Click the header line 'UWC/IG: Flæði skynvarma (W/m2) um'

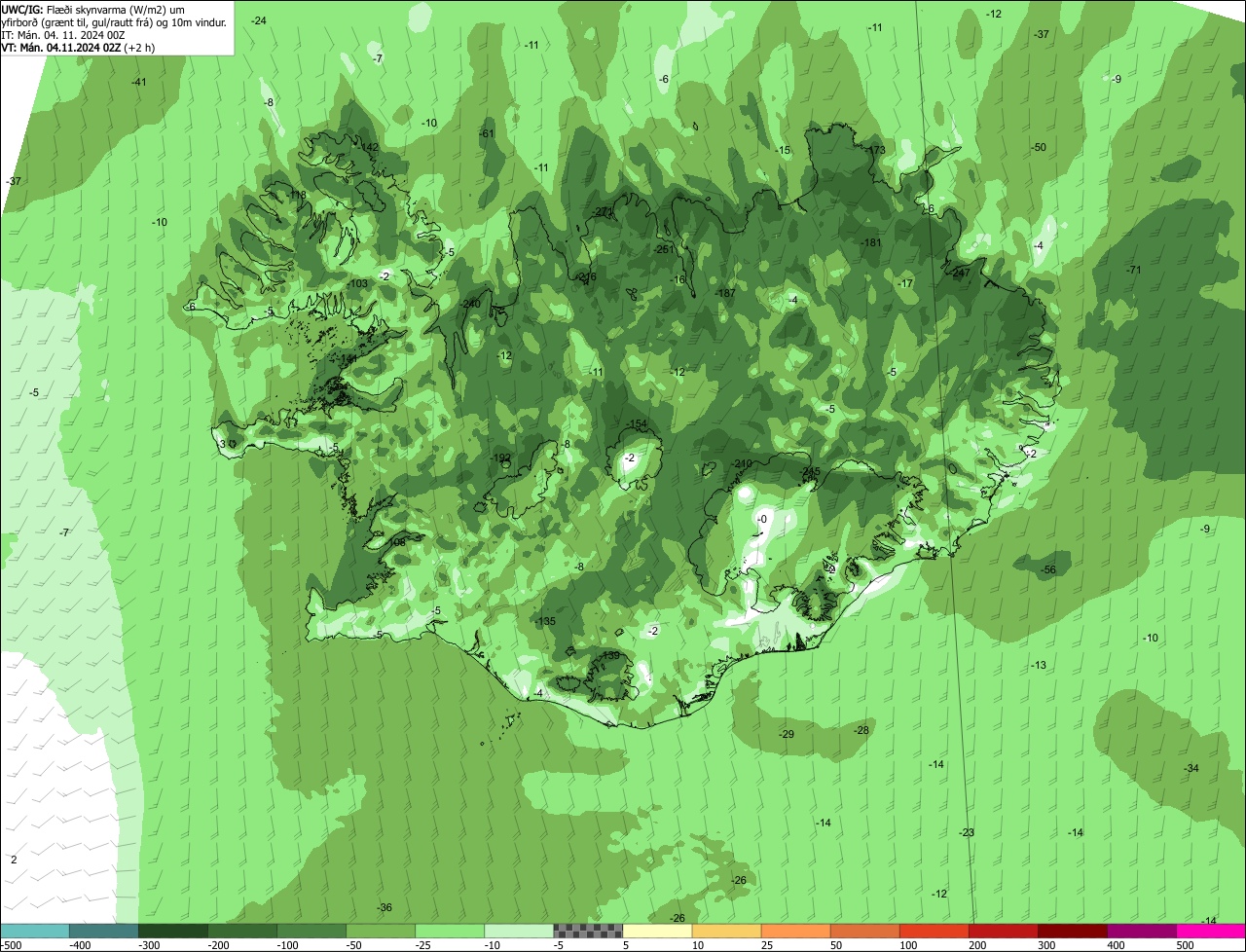pos(93,9)
